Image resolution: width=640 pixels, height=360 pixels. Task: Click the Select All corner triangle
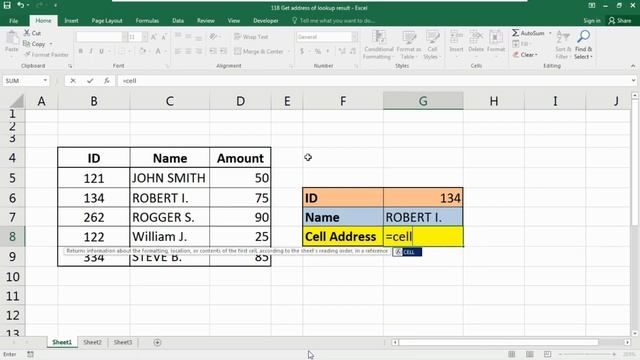[x=16, y=101]
